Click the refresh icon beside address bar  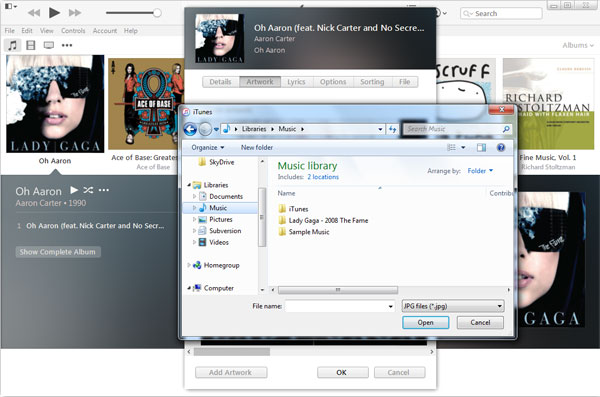[392, 129]
